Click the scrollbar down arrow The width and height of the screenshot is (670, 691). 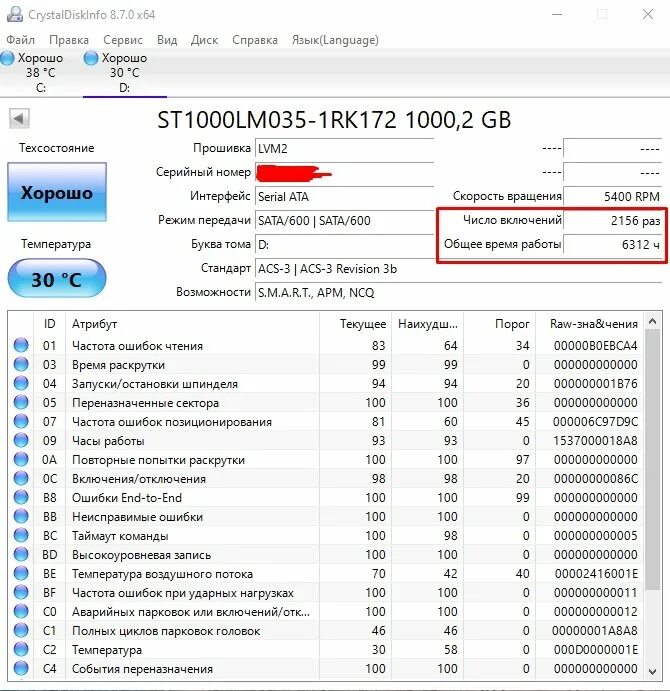tap(653, 671)
